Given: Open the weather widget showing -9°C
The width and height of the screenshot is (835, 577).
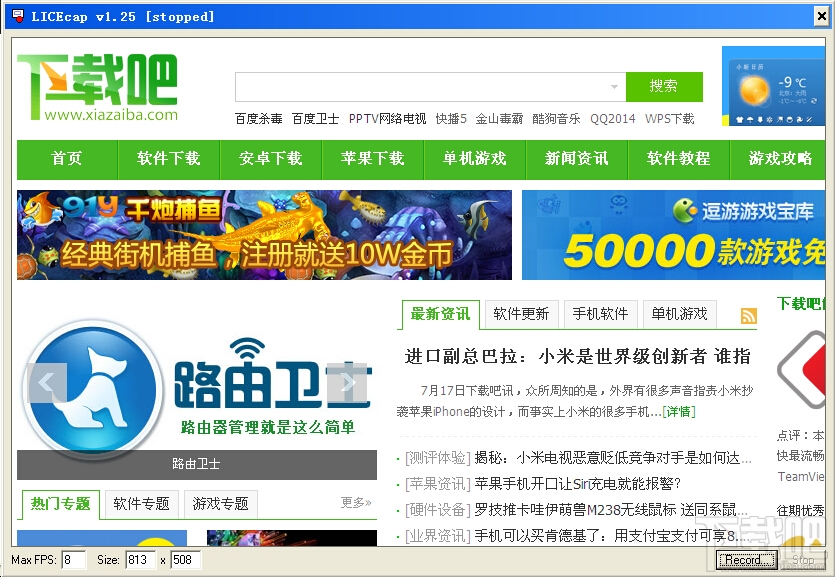Looking at the screenshot, I should [x=773, y=86].
